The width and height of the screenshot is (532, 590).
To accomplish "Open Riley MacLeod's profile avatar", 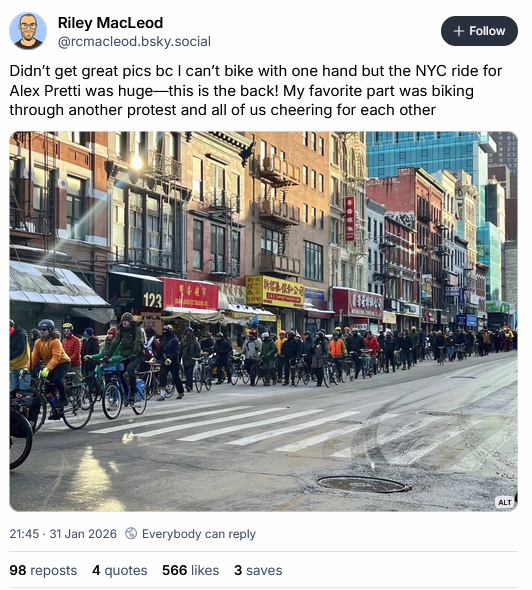I will [28, 31].
